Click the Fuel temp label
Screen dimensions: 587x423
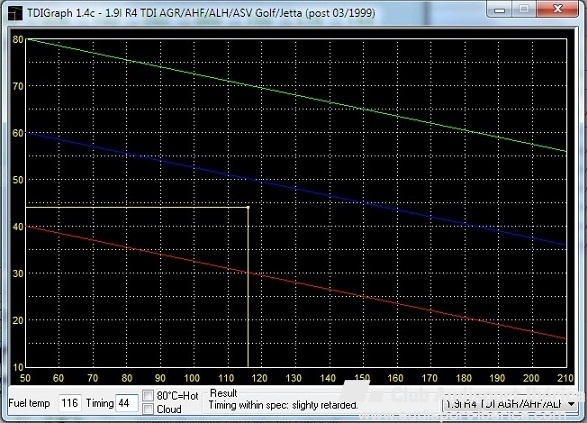(x=29, y=403)
